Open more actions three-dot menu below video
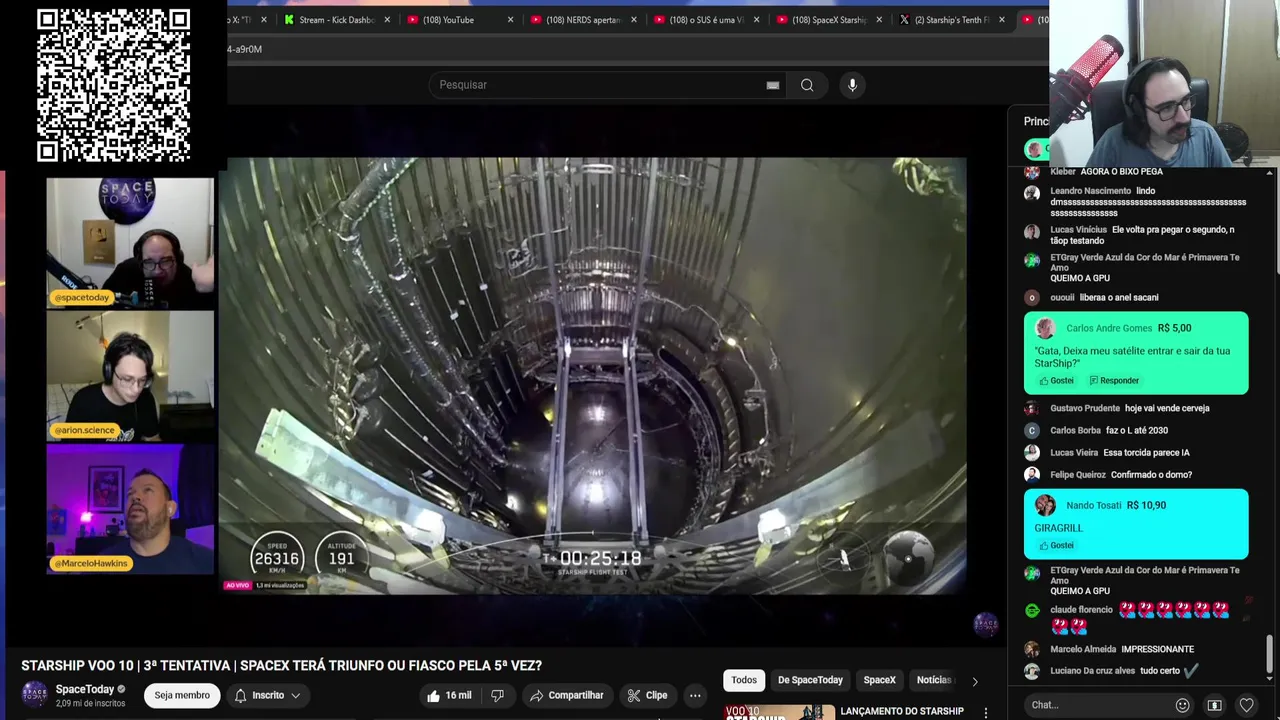 click(695, 695)
